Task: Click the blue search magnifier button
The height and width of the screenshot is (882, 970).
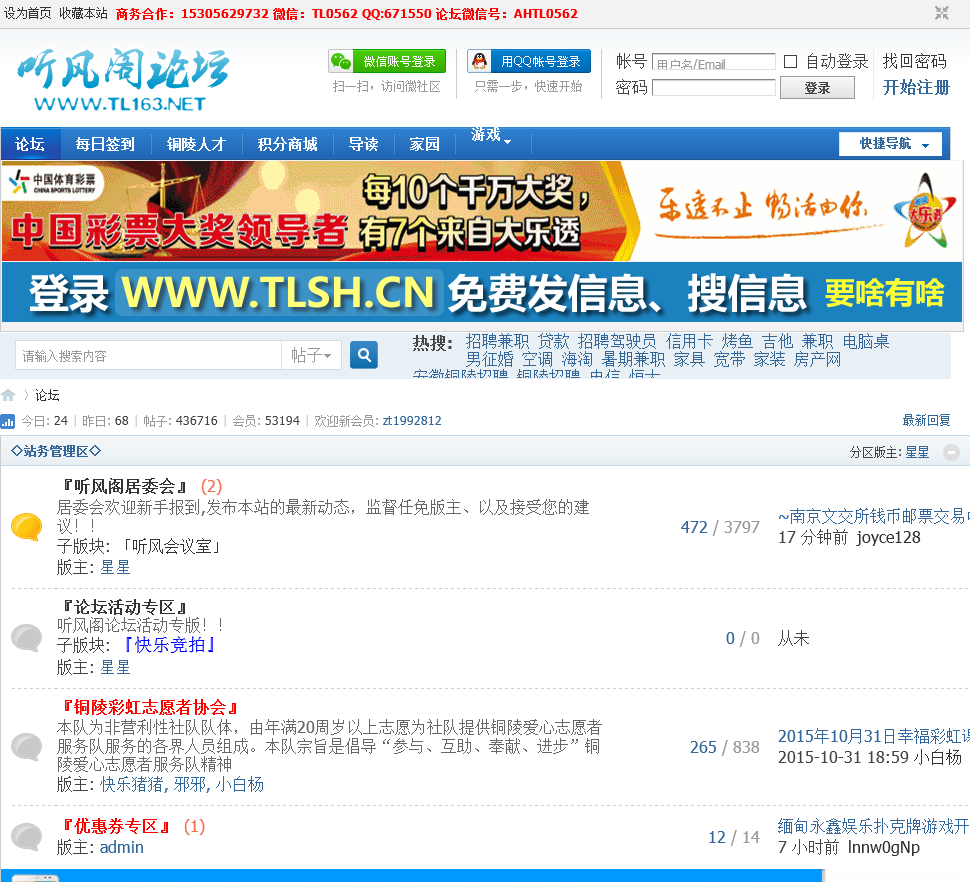Action: [364, 355]
